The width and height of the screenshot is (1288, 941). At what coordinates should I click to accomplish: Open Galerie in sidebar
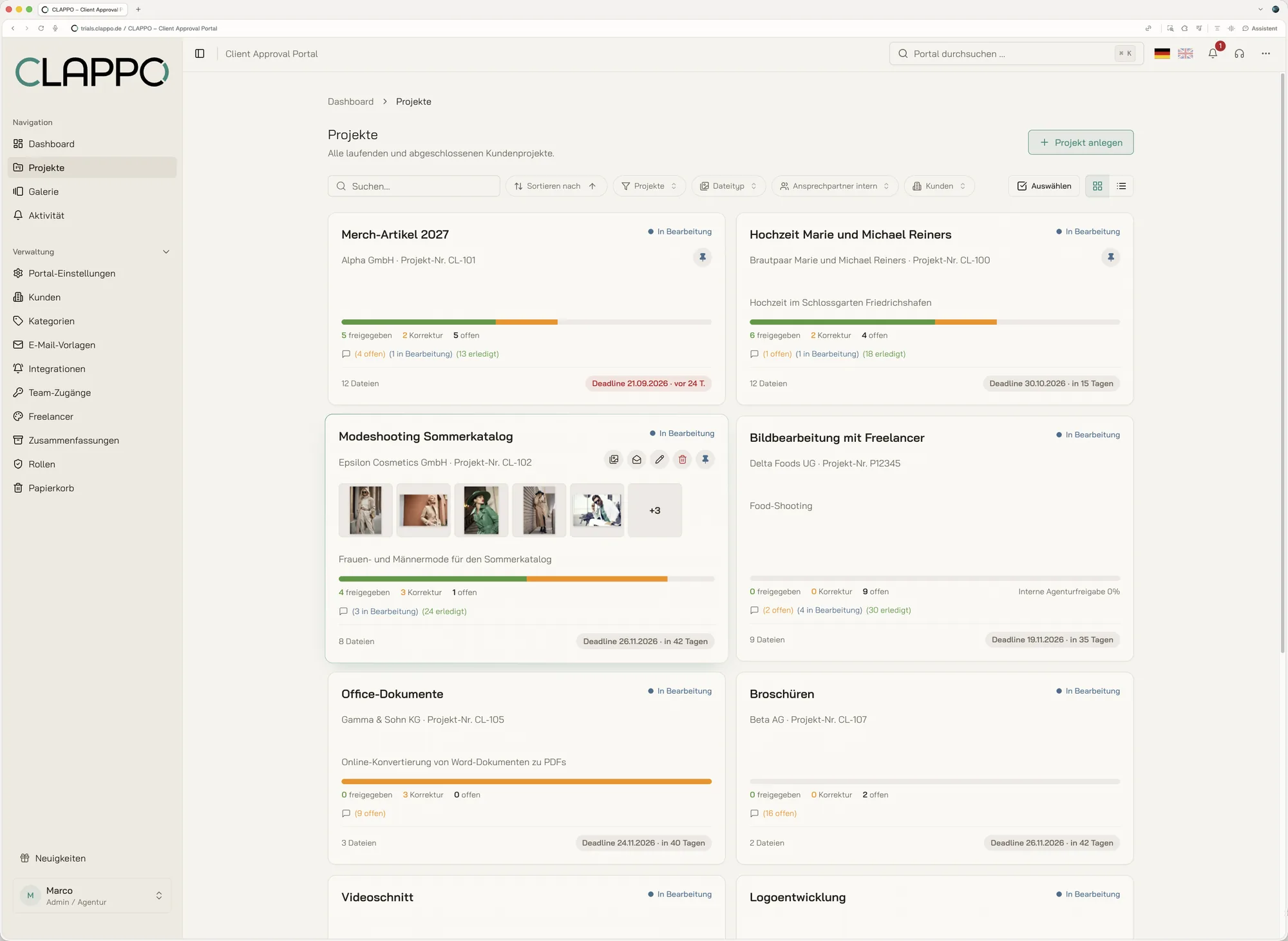[92, 191]
